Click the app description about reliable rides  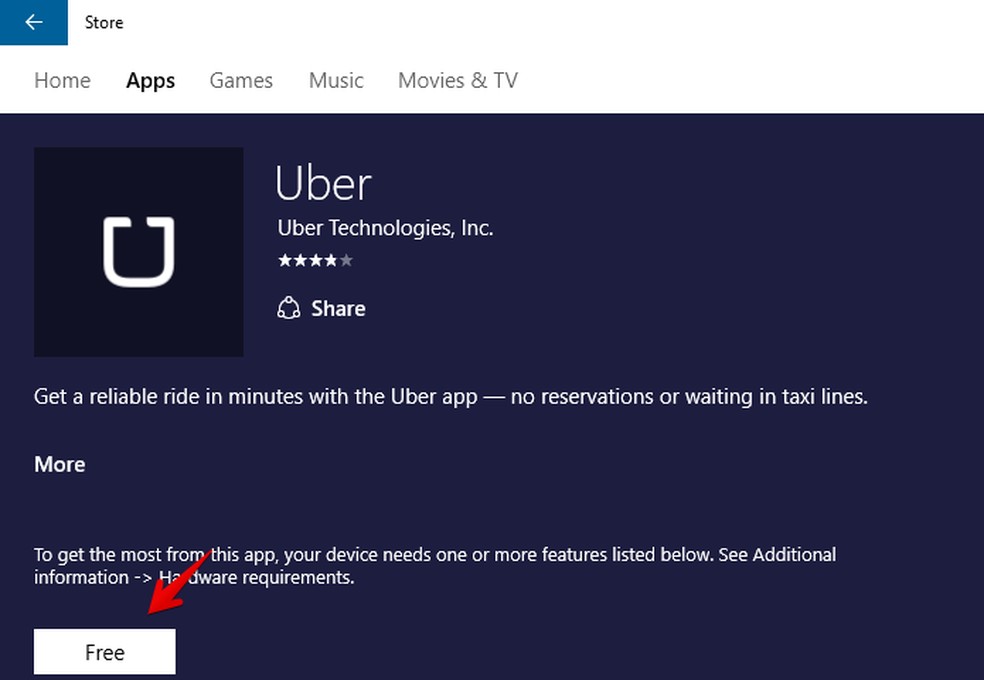click(x=452, y=396)
